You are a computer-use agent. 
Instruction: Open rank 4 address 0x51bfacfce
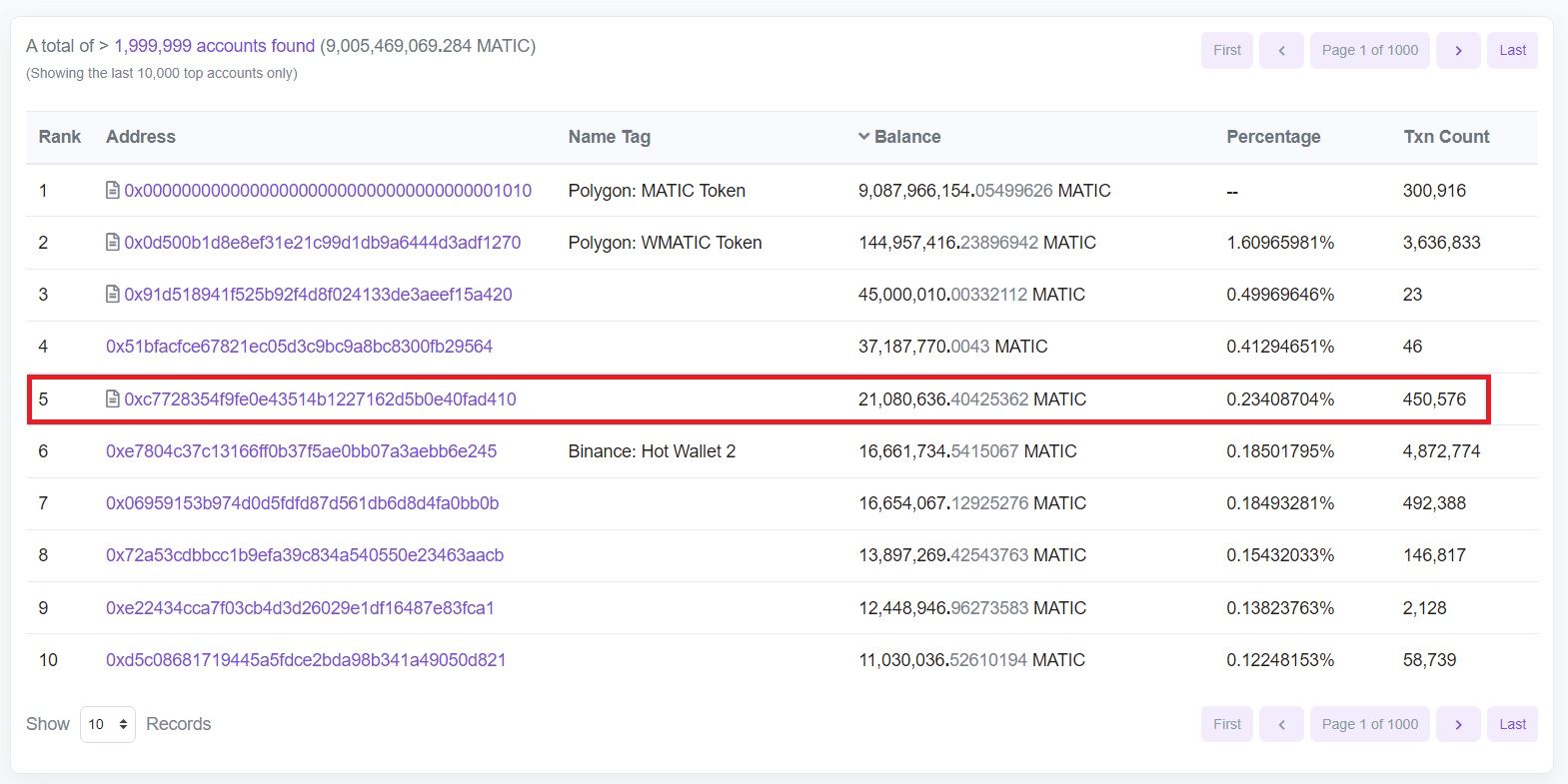click(299, 347)
